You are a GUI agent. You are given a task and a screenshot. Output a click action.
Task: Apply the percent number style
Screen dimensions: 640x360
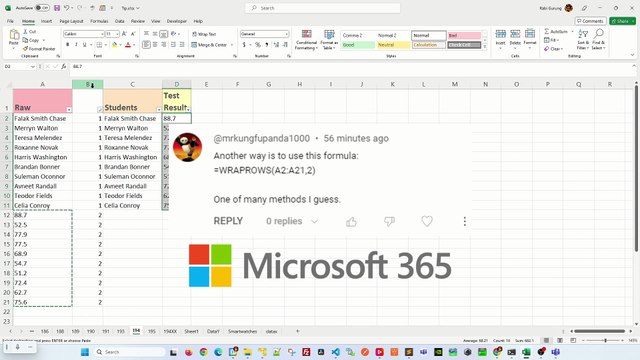point(258,44)
